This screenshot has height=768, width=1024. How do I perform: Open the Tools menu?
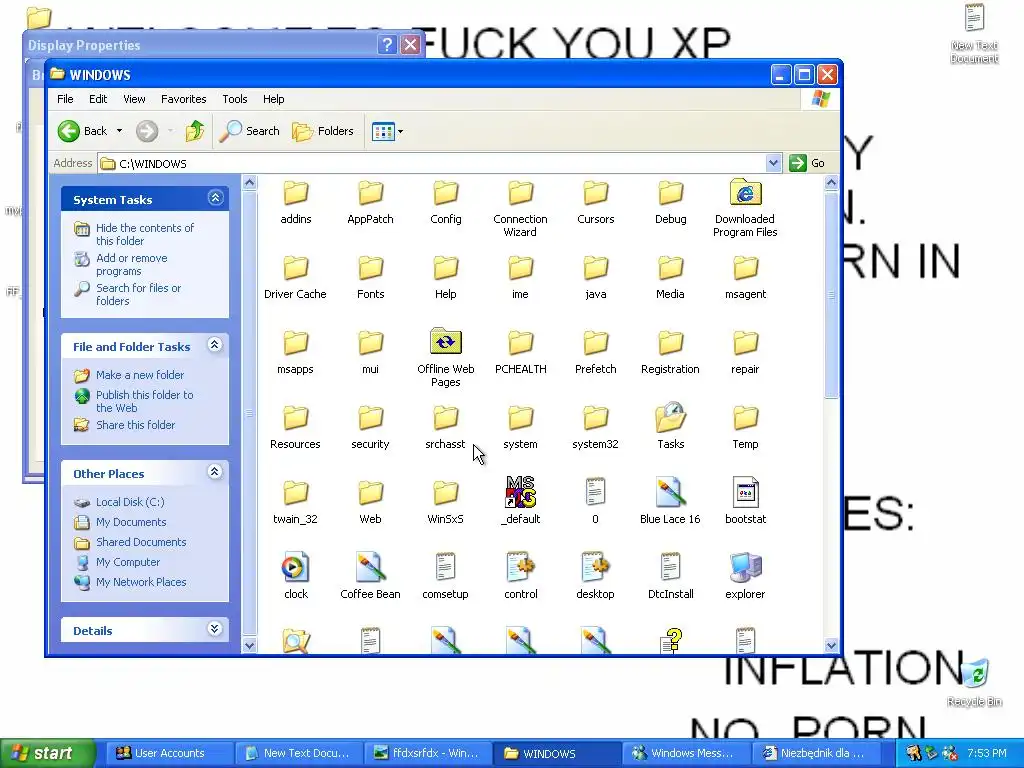coord(234,99)
